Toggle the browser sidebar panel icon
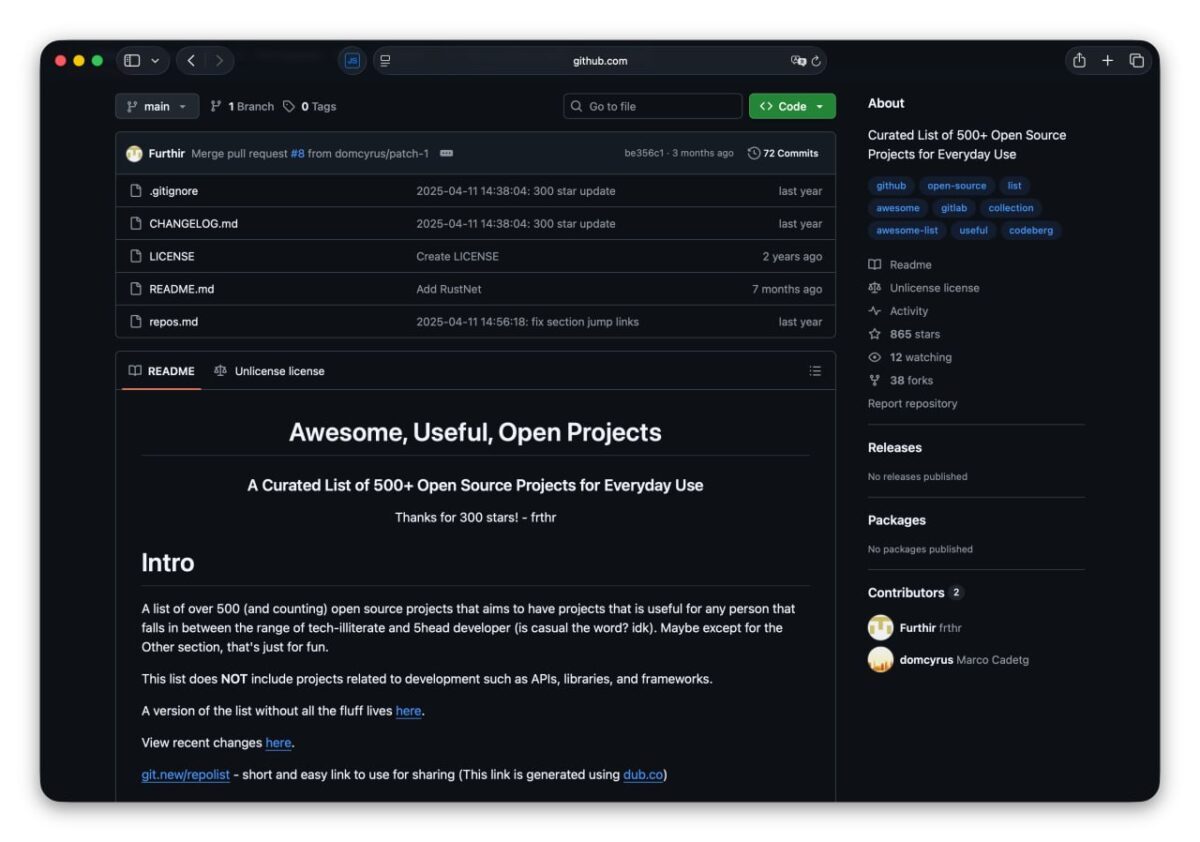 tap(131, 60)
